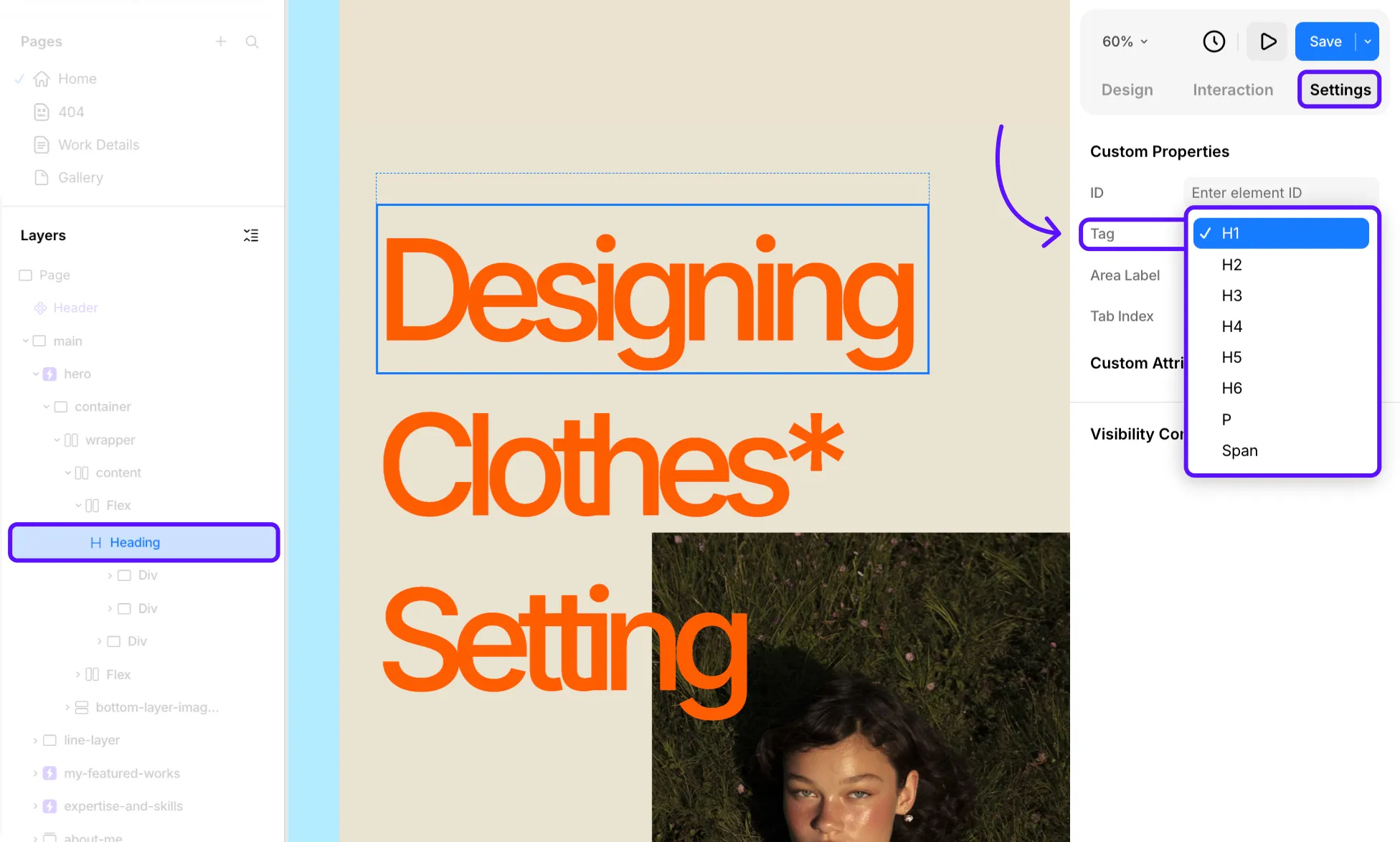Choose H4 in the Tag dropdown
The image size is (1400, 842).
pyautogui.click(x=1281, y=326)
